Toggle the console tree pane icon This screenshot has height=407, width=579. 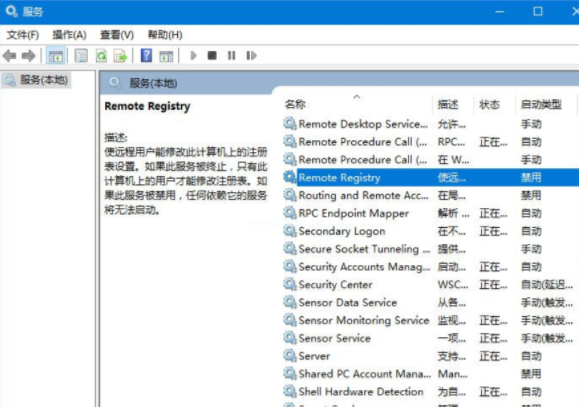[x=56, y=56]
